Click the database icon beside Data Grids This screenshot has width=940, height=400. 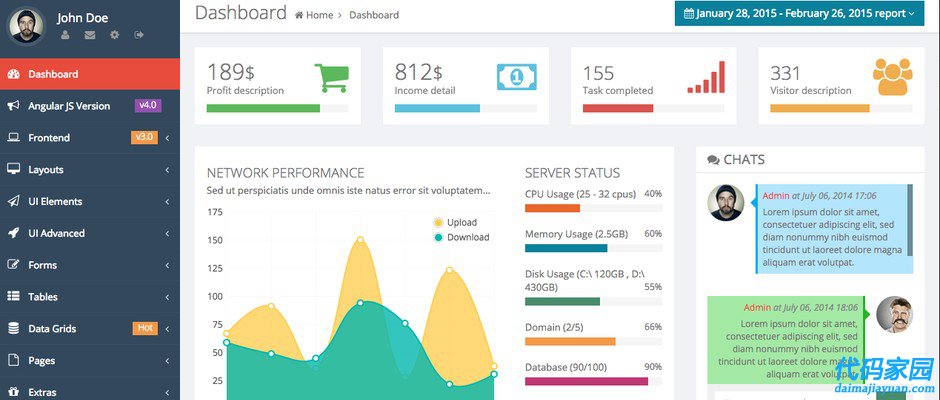13,329
